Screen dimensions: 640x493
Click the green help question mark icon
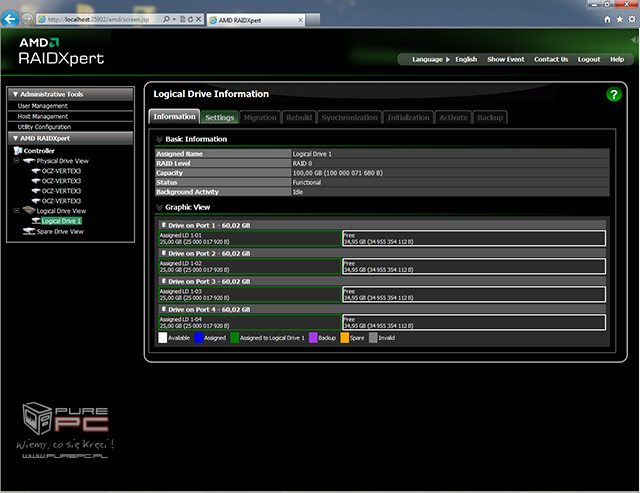[x=613, y=94]
